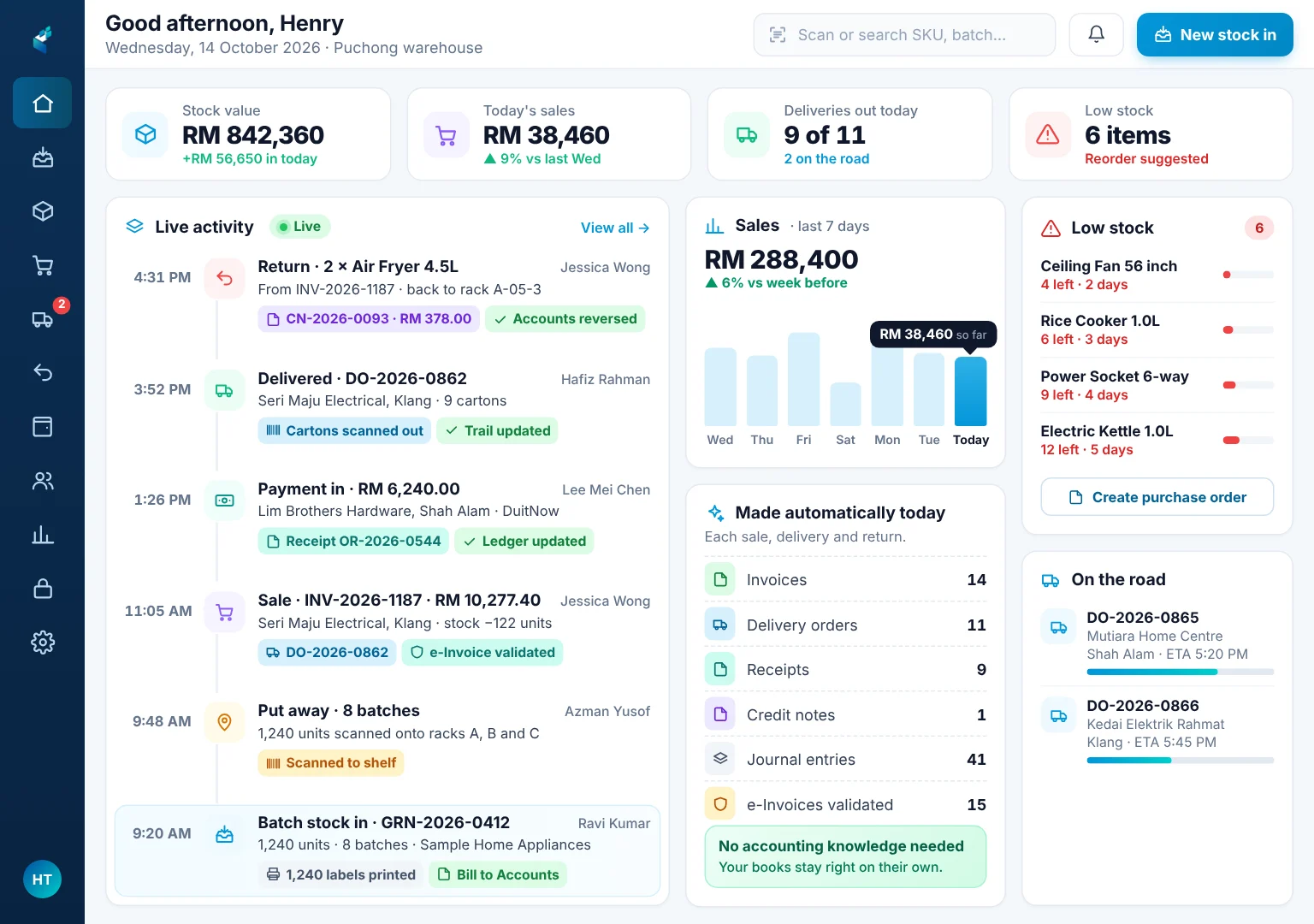Open the Home dashboard sidebar icon
This screenshot has width=1314, height=924.
coord(42,103)
